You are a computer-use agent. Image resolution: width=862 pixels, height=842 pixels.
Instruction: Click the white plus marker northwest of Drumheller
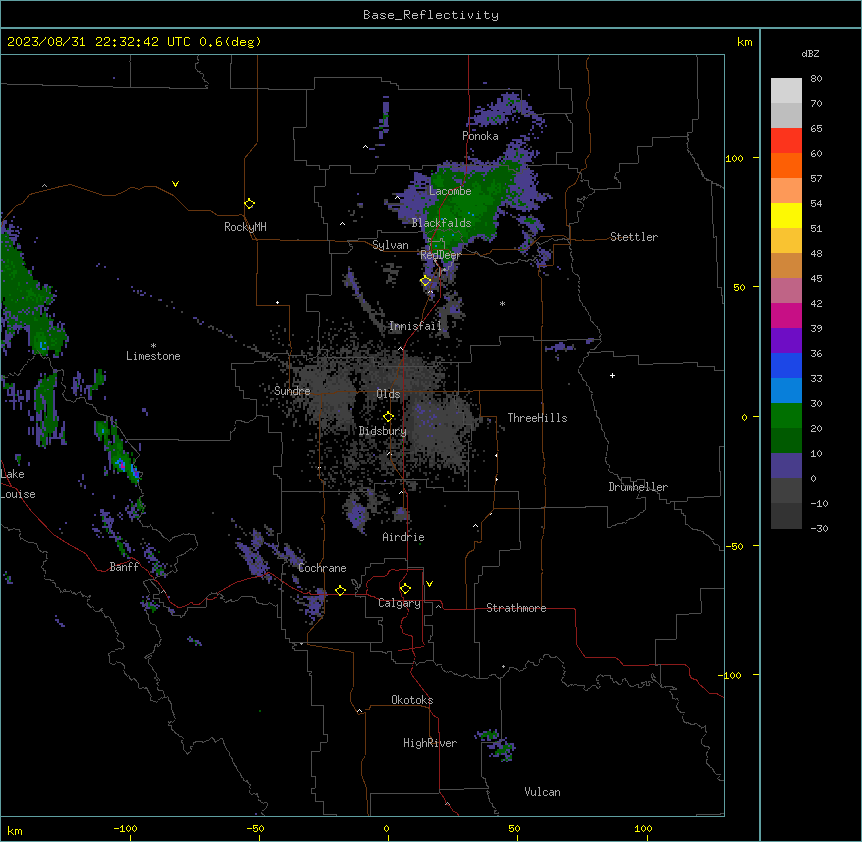[x=612, y=375]
